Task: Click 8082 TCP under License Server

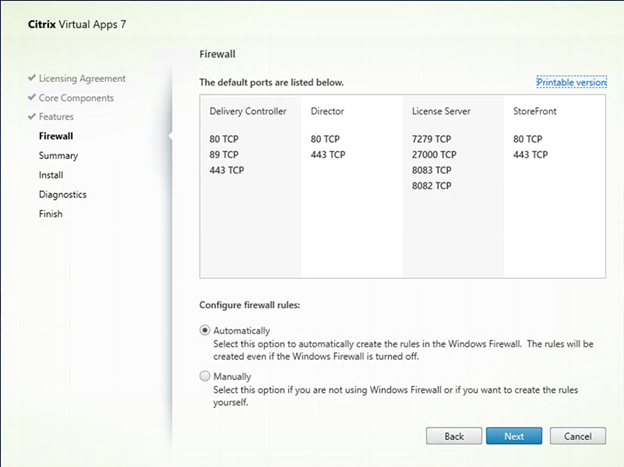Action: (431, 186)
